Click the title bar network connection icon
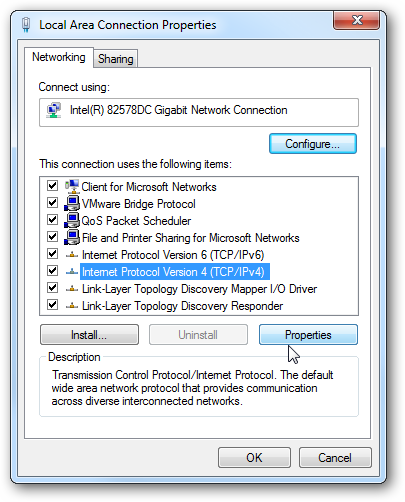 coord(26,25)
